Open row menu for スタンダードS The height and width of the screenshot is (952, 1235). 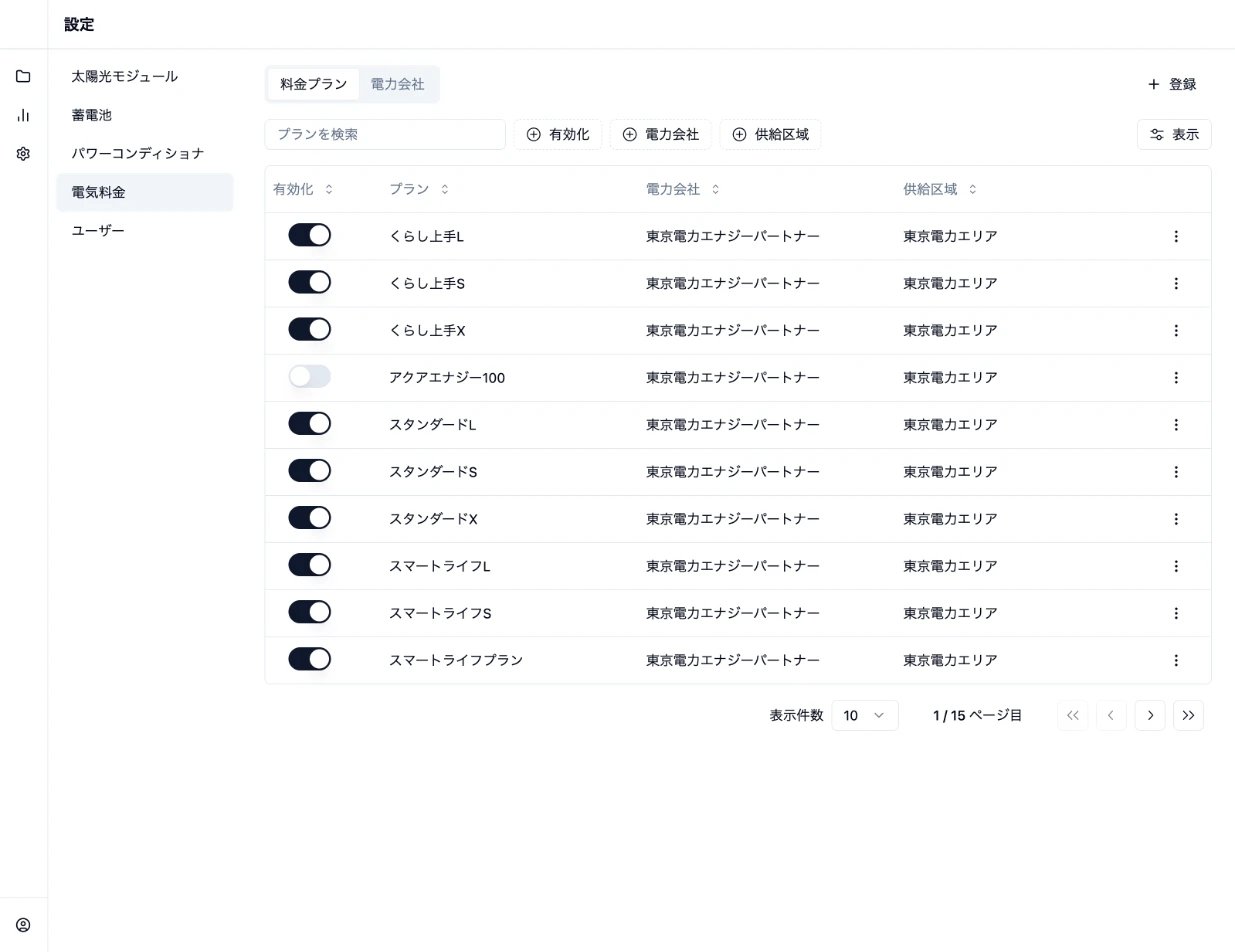click(1176, 471)
